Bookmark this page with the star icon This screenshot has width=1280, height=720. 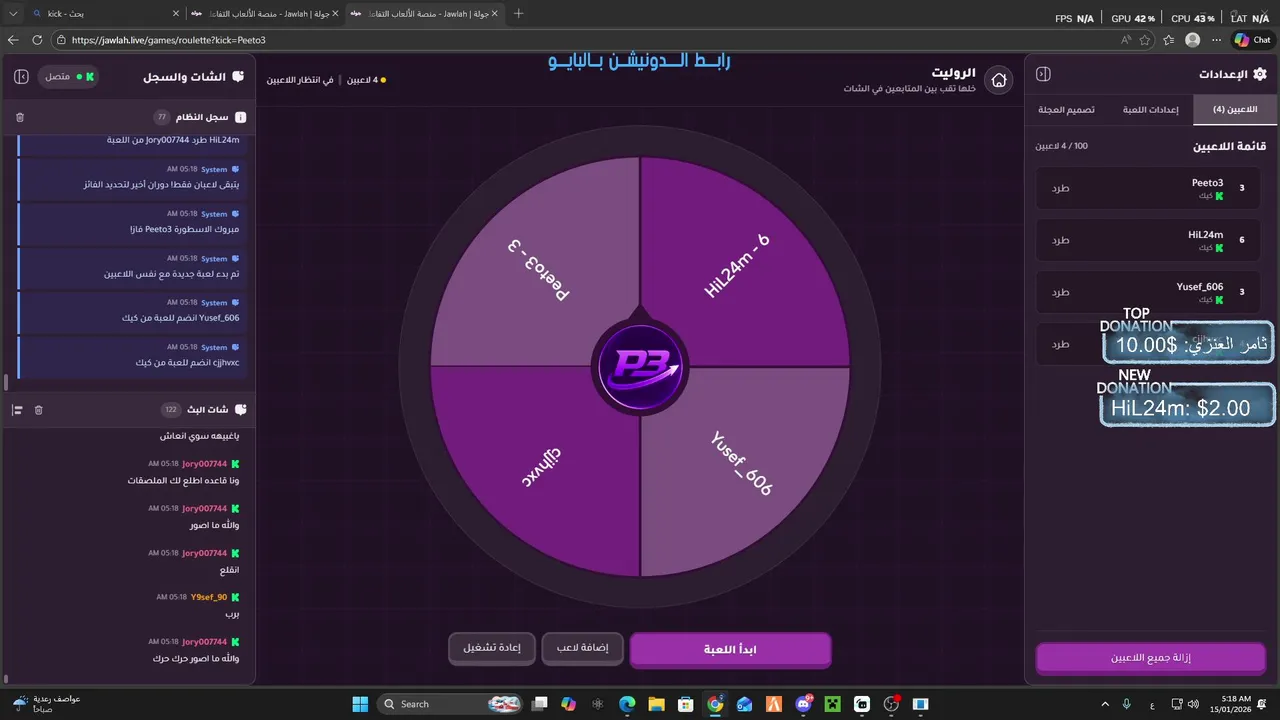1145,40
